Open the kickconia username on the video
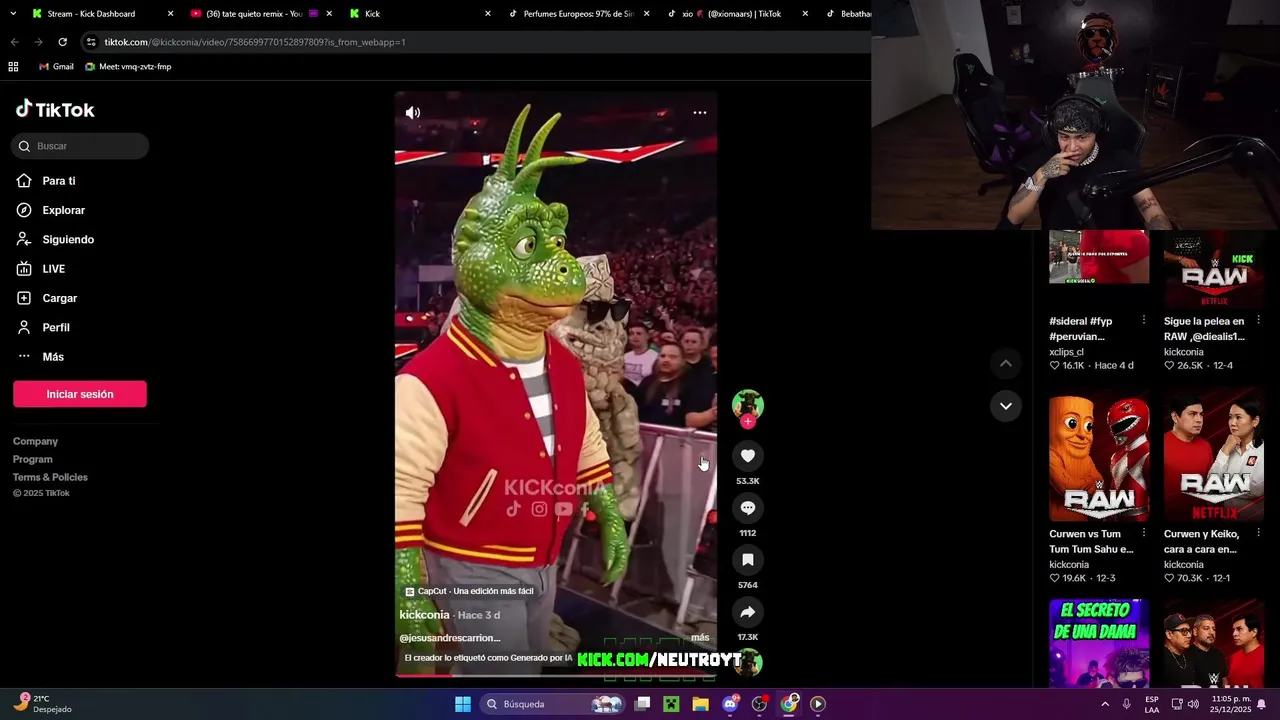The height and width of the screenshot is (720, 1280). point(424,615)
